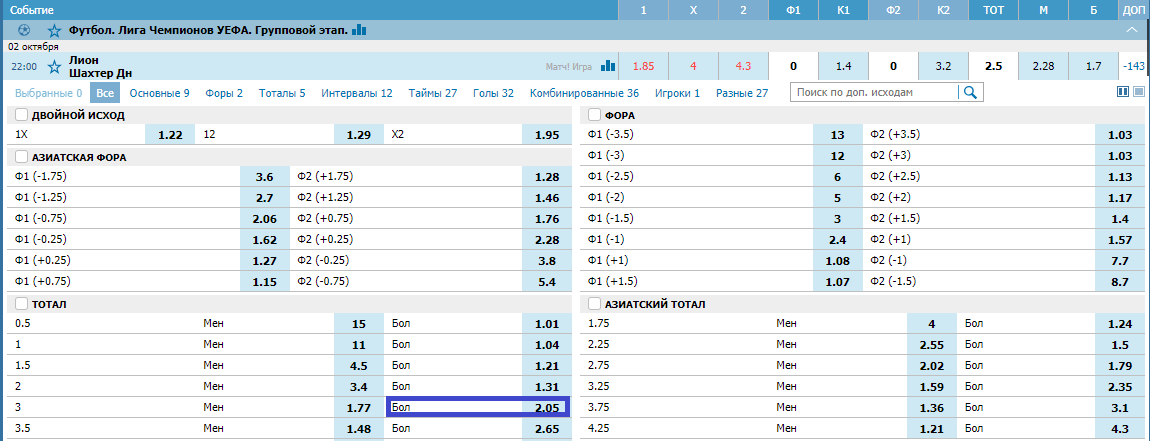Choose Asian handicap Ф2 (-0.75) at 5.4
The image size is (1150, 441).
(x=546, y=281)
